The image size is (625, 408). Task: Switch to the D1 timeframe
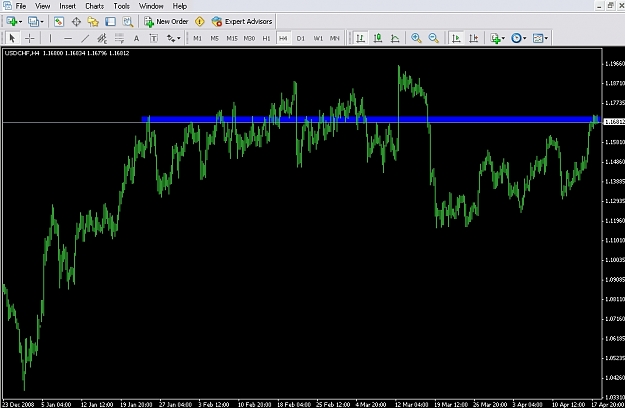click(301, 38)
